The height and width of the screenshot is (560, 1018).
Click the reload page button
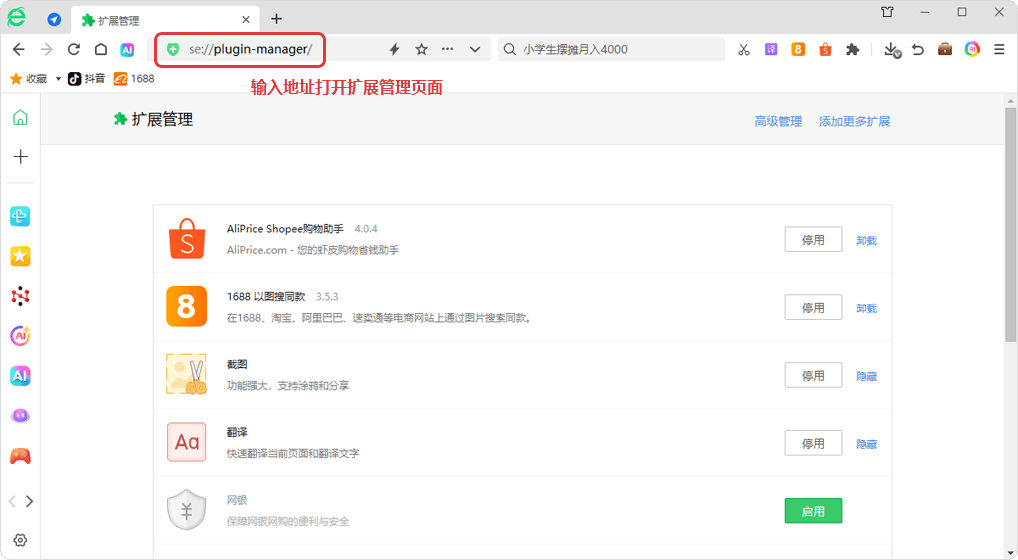click(73, 49)
